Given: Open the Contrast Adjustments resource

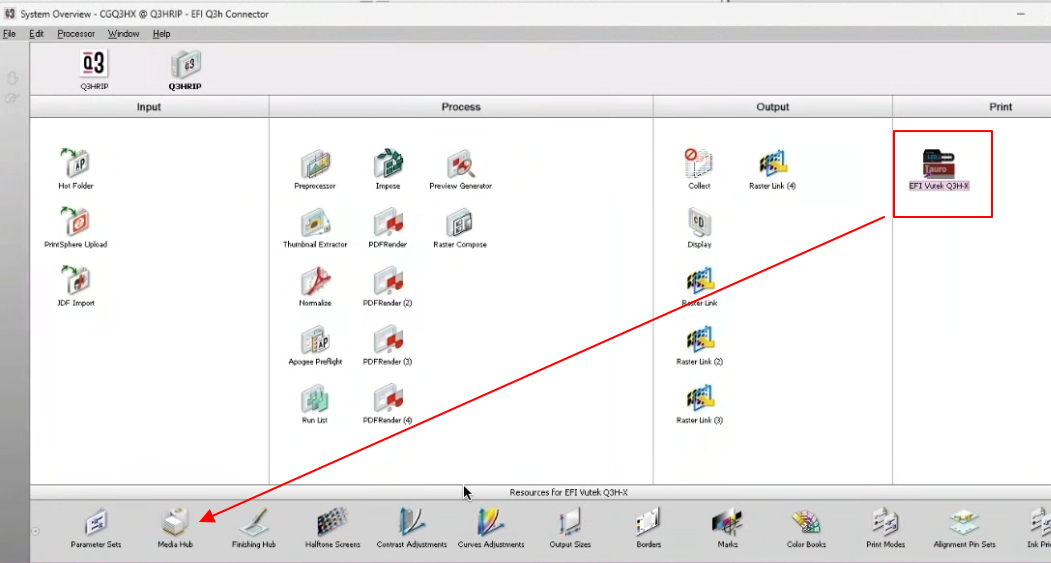Looking at the screenshot, I should click(x=412, y=522).
